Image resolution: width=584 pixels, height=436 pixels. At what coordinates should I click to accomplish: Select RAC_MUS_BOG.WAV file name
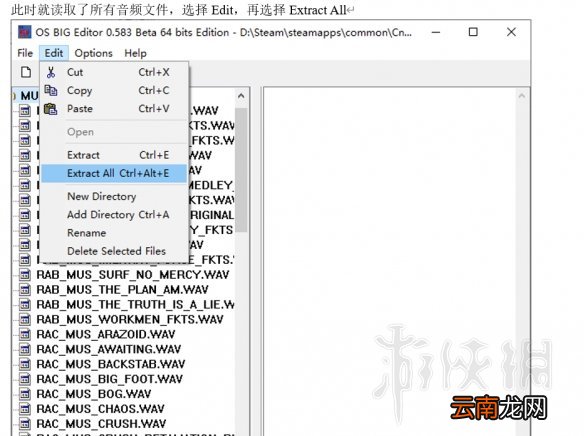tap(94, 394)
